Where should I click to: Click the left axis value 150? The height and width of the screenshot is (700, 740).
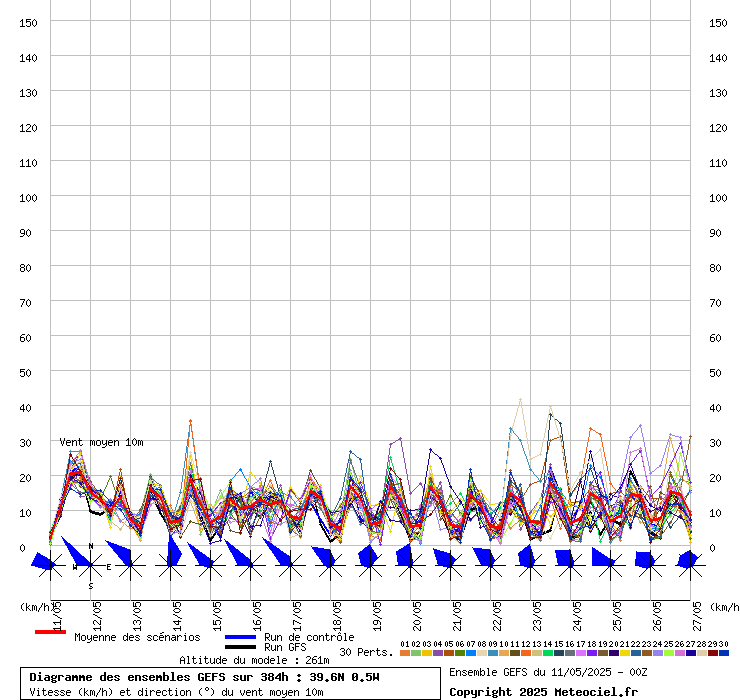(28, 23)
